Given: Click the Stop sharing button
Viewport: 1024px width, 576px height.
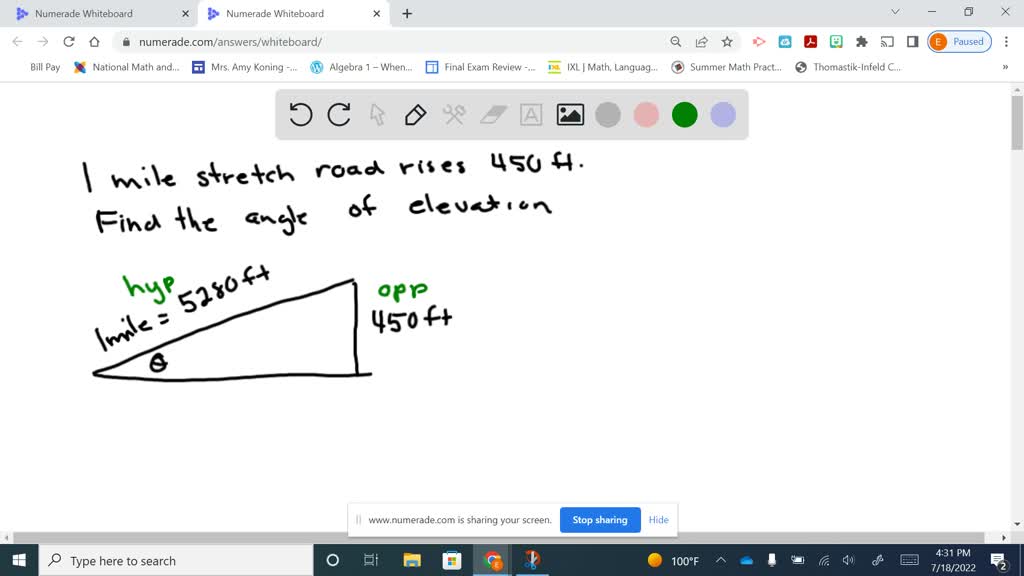Looking at the screenshot, I should pos(600,520).
